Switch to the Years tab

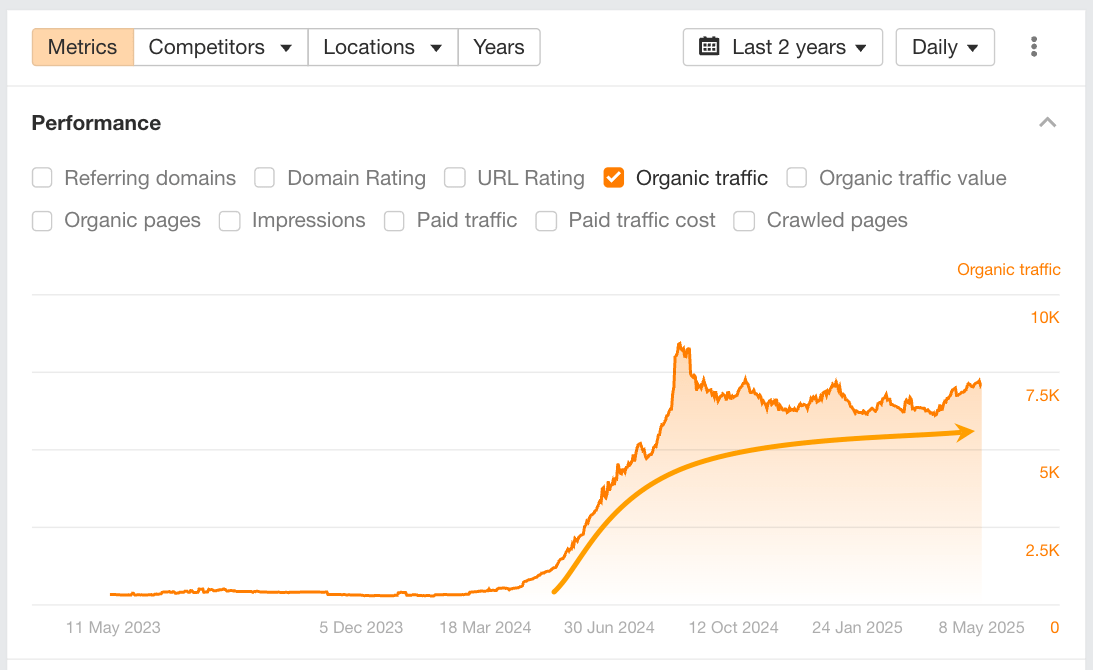click(x=498, y=47)
